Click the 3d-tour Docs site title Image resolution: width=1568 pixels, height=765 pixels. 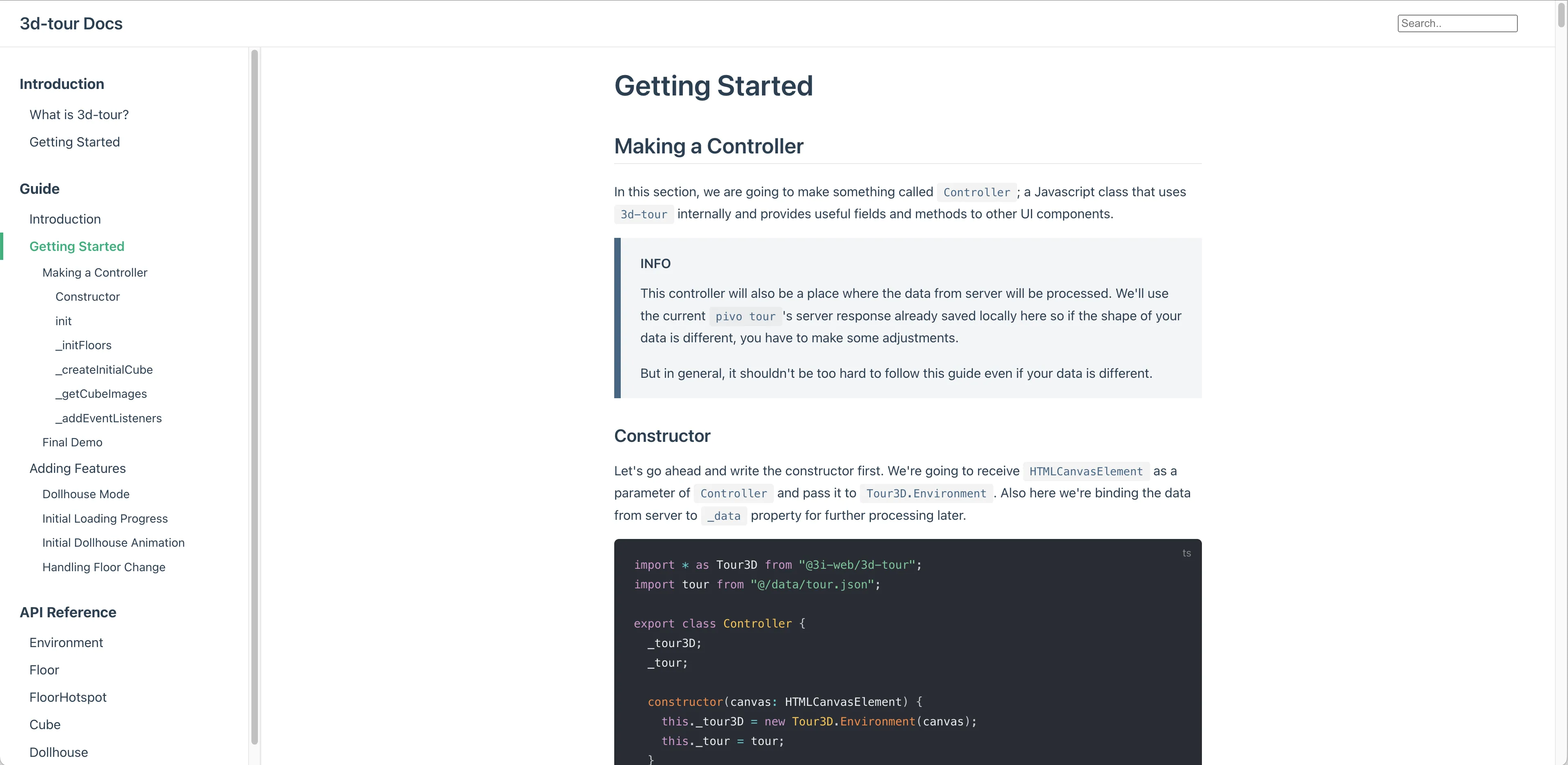point(71,24)
